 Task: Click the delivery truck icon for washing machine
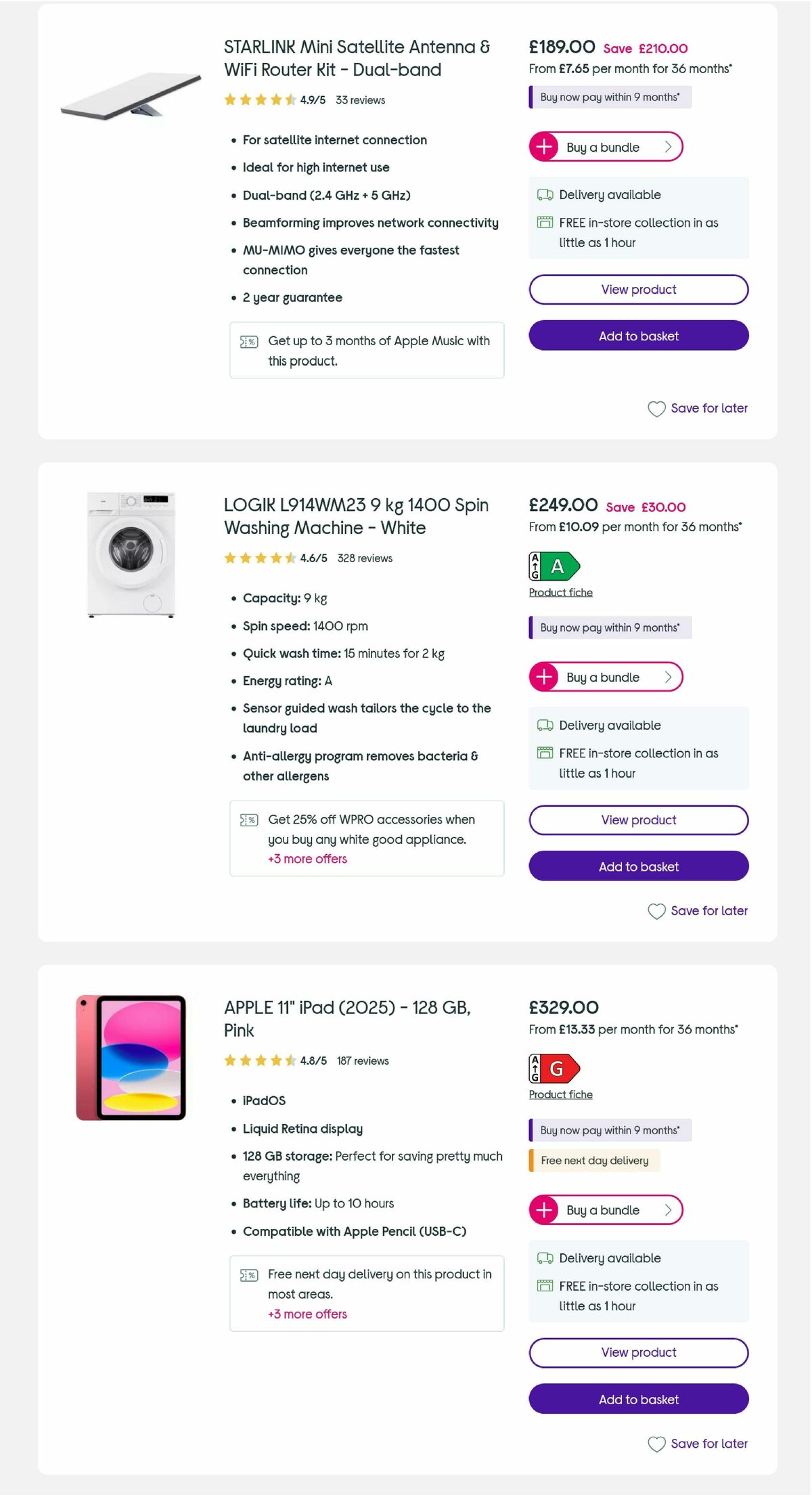pyautogui.click(x=544, y=725)
